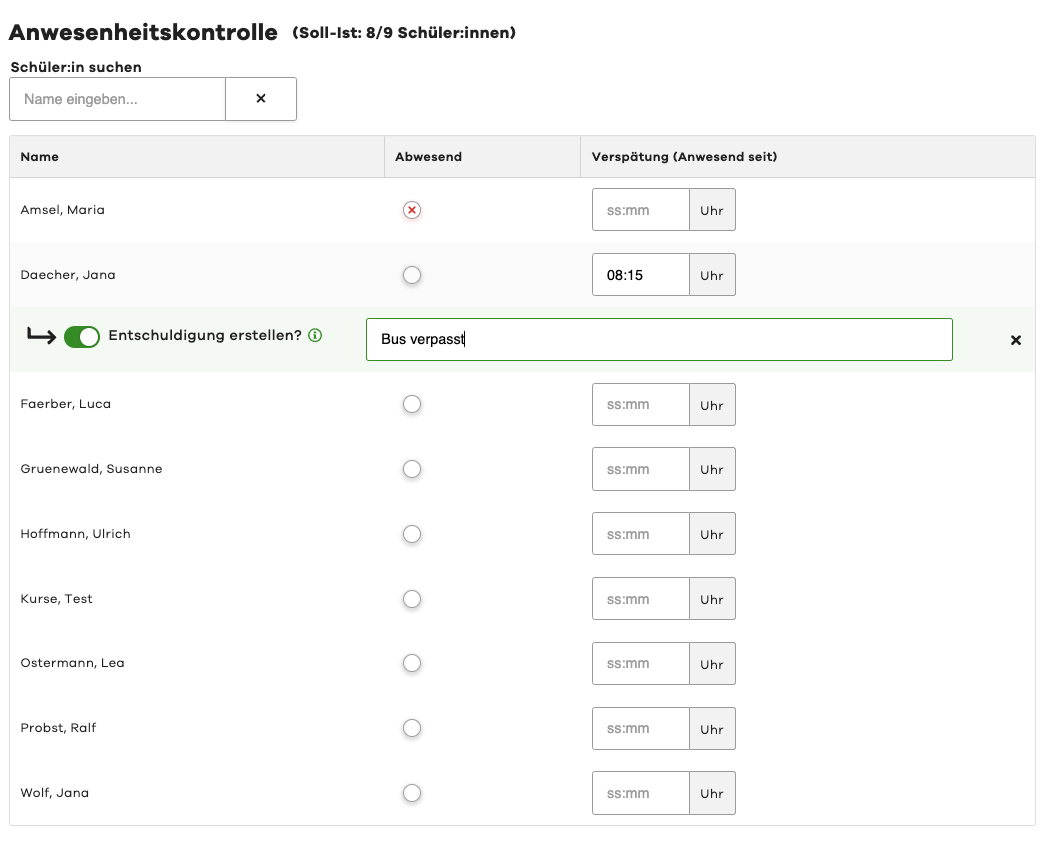Mark Wolf, Jana absent

412,792
